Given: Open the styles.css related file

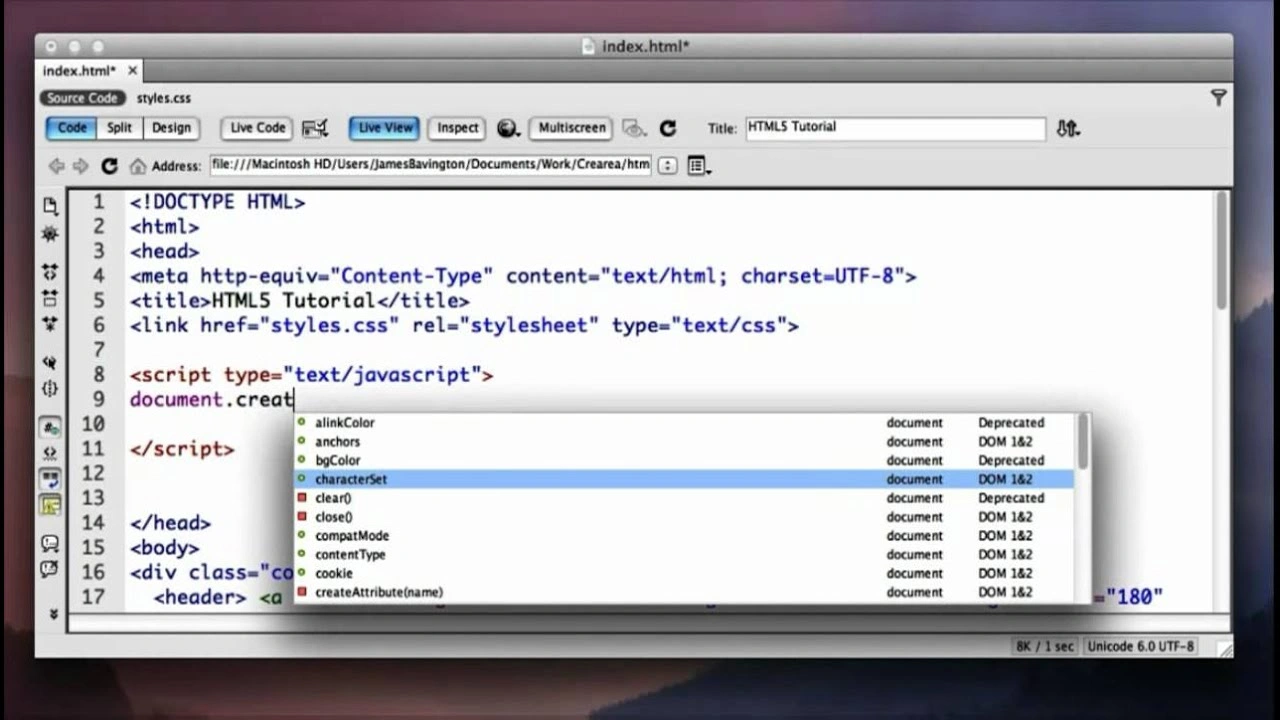Looking at the screenshot, I should pos(164,98).
